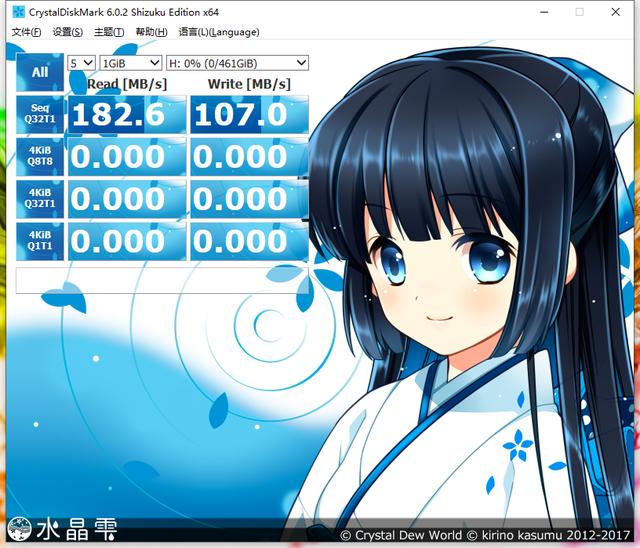Open the 语言(L)(Language) menu
Image resolution: width=640 pixels, height=548 pixels.
pyautogui.click(x=219, y=32)
